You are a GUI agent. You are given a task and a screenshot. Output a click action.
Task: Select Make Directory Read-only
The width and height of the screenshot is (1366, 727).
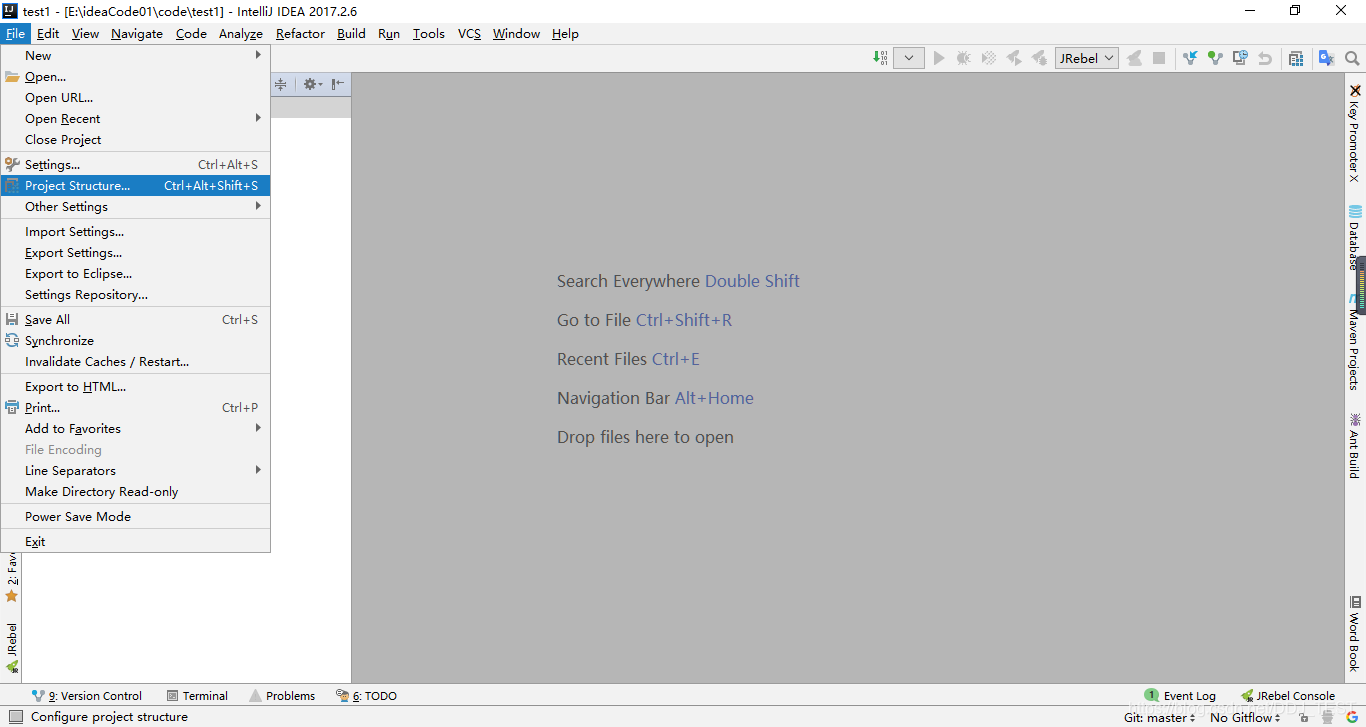[136, 492]
